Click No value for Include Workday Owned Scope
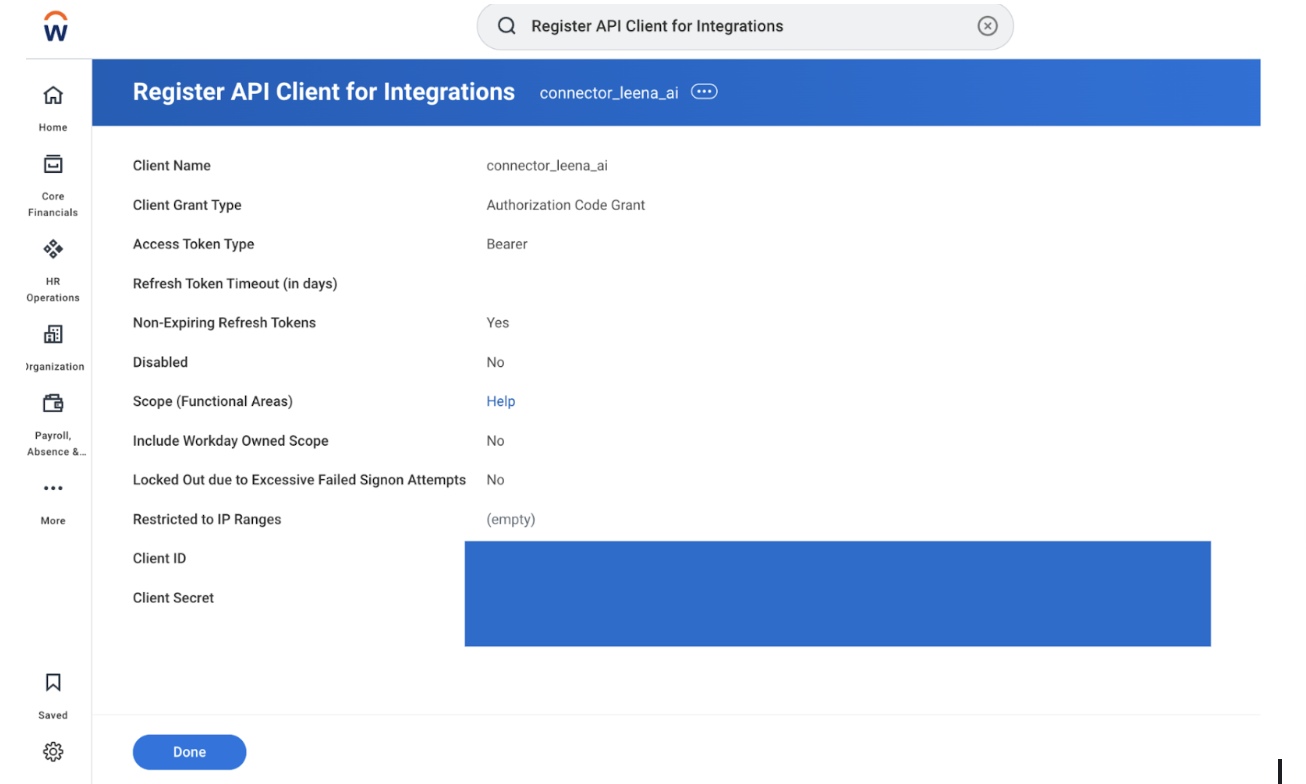1306x784 pixels. coord(496,441)
